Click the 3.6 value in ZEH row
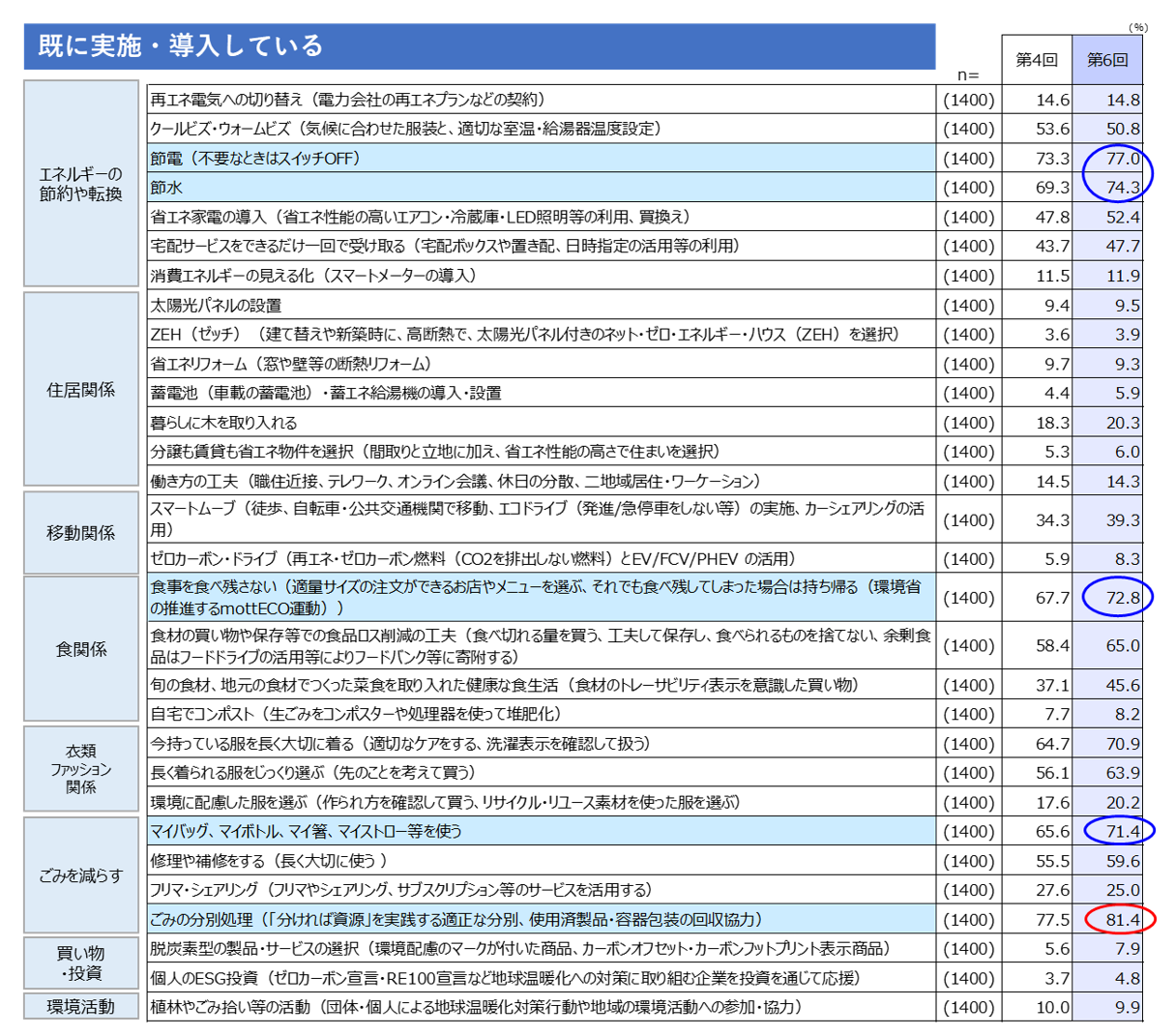This screenshot has width=1175, height=1036. (1057, 335)
